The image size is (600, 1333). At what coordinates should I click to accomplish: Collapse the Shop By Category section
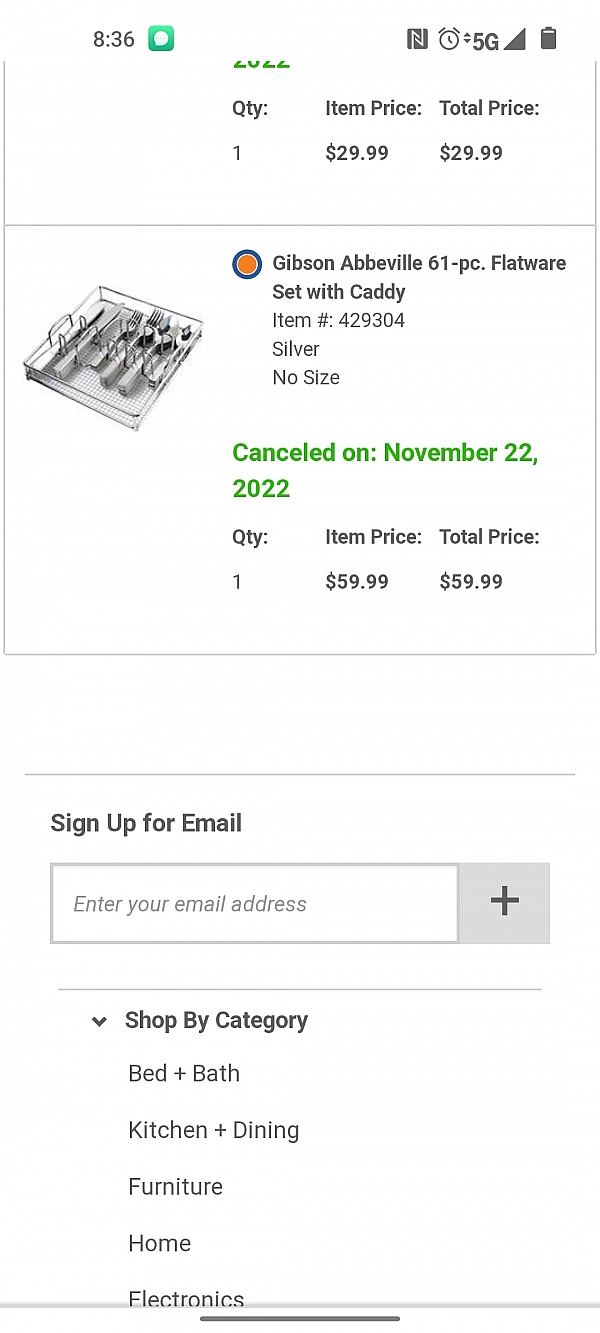[x=99, y=1021]
